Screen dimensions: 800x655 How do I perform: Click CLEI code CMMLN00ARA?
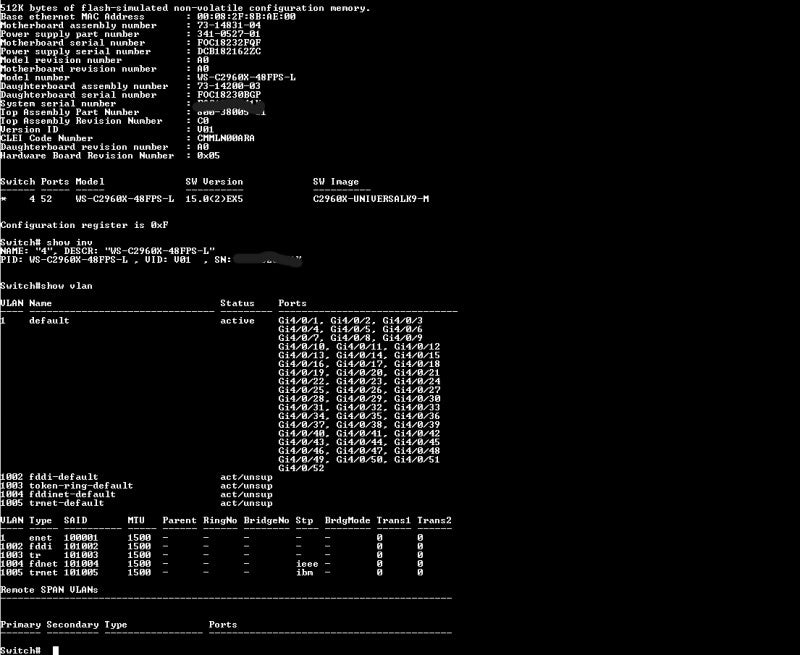tap(226, 138)
